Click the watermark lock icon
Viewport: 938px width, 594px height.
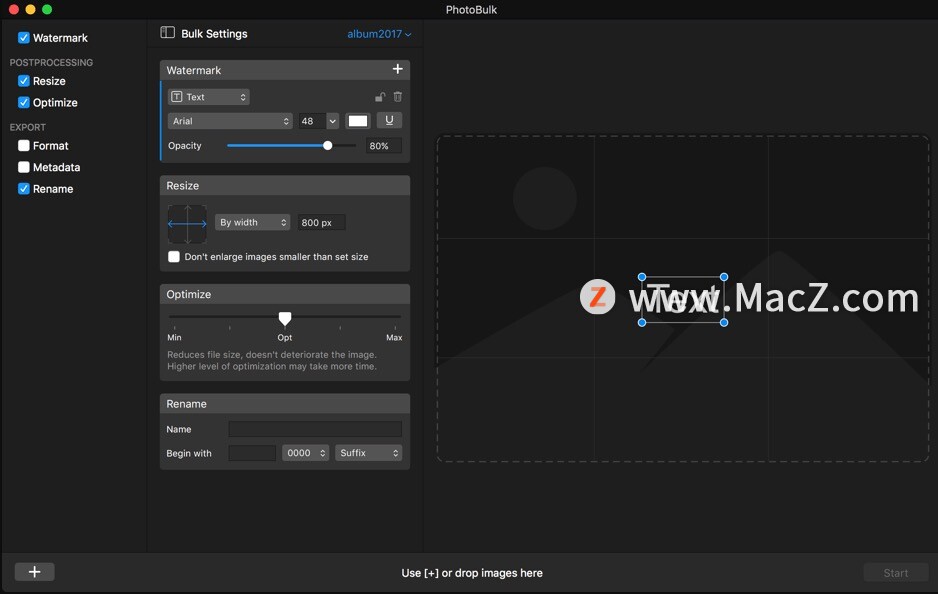[x=380, y=97]
